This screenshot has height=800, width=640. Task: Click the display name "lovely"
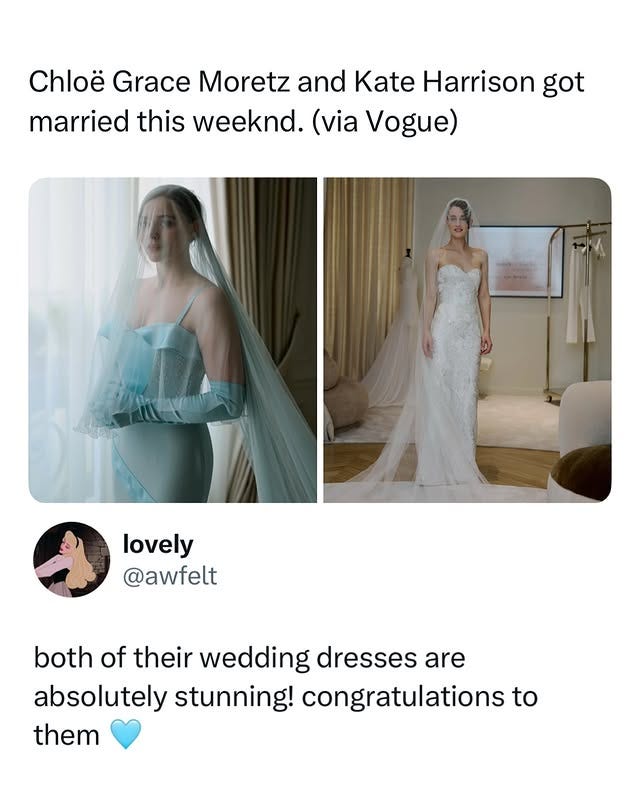tap(158, 544)
